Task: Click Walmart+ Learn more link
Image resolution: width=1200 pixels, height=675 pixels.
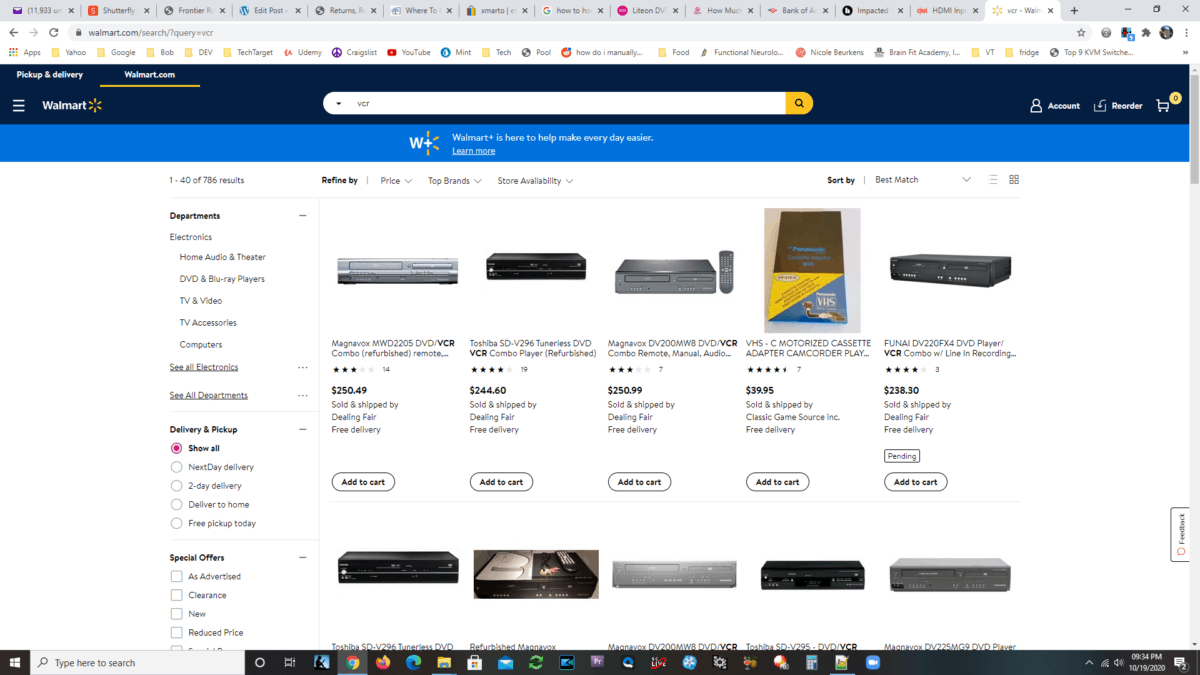Action: pyautogui.click(x=473, y=151)
